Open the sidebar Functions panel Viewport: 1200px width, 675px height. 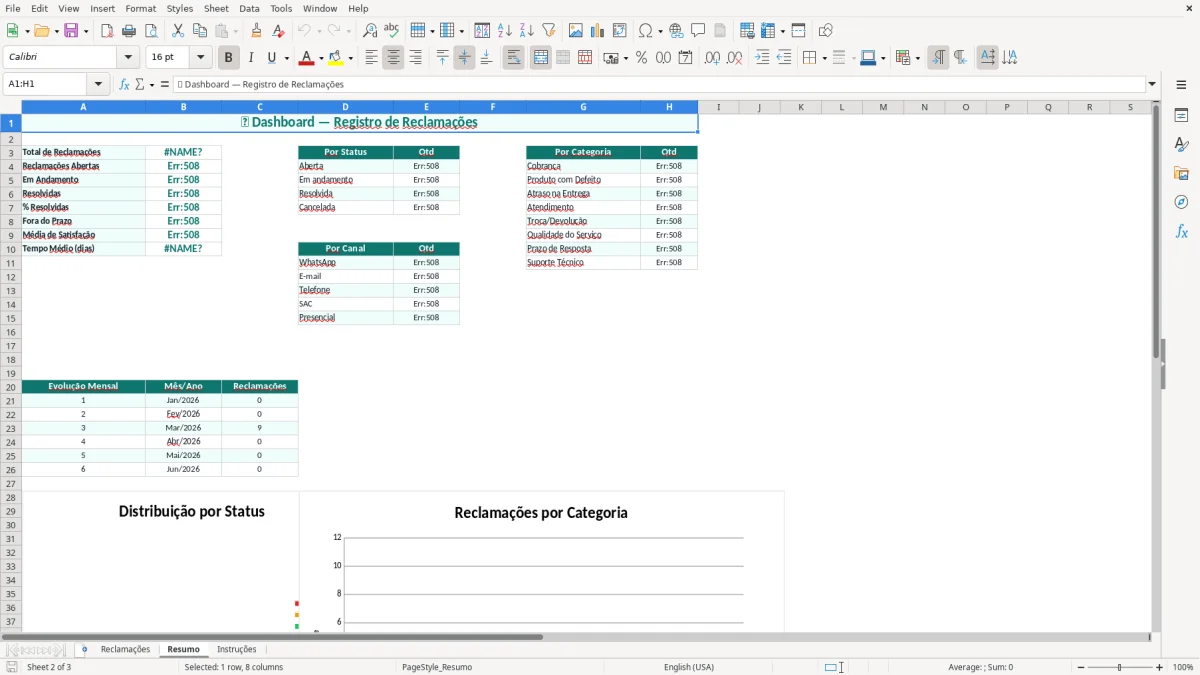[x=1181, y=232]
